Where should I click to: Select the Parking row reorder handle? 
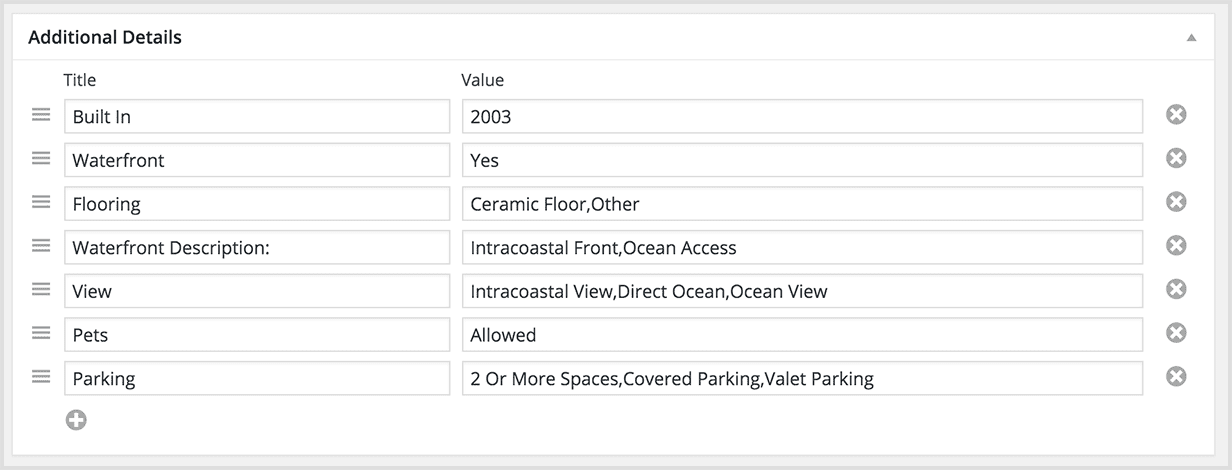point(41,376)
